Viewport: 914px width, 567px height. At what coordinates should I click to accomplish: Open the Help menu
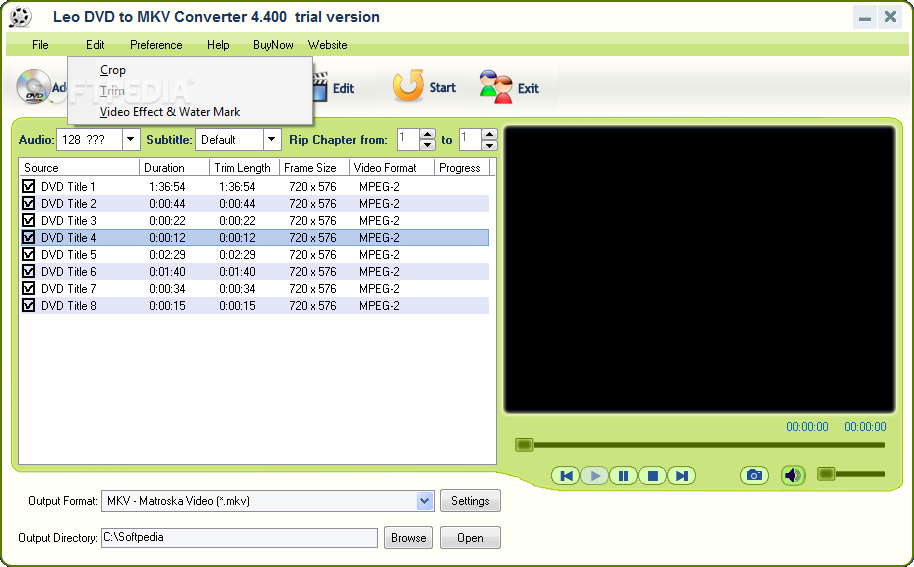click(218, 45)
